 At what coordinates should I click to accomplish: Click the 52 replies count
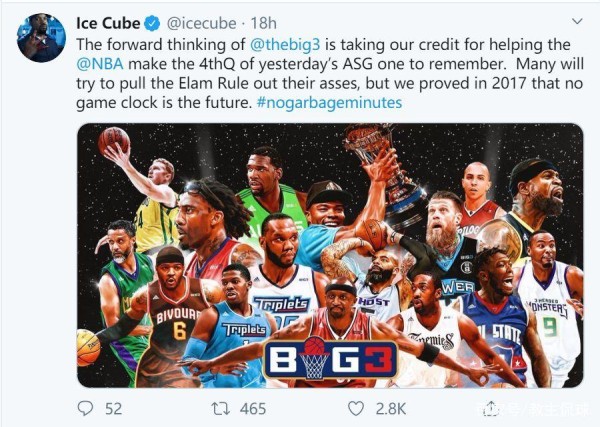tap(114, 409)
